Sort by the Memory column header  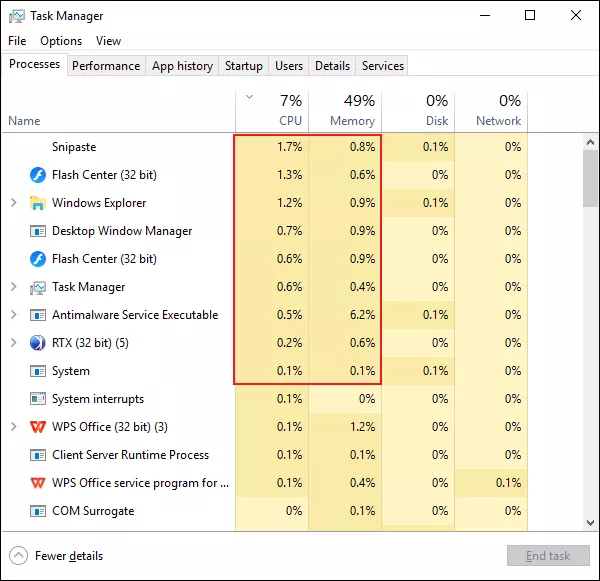point(345,112)
